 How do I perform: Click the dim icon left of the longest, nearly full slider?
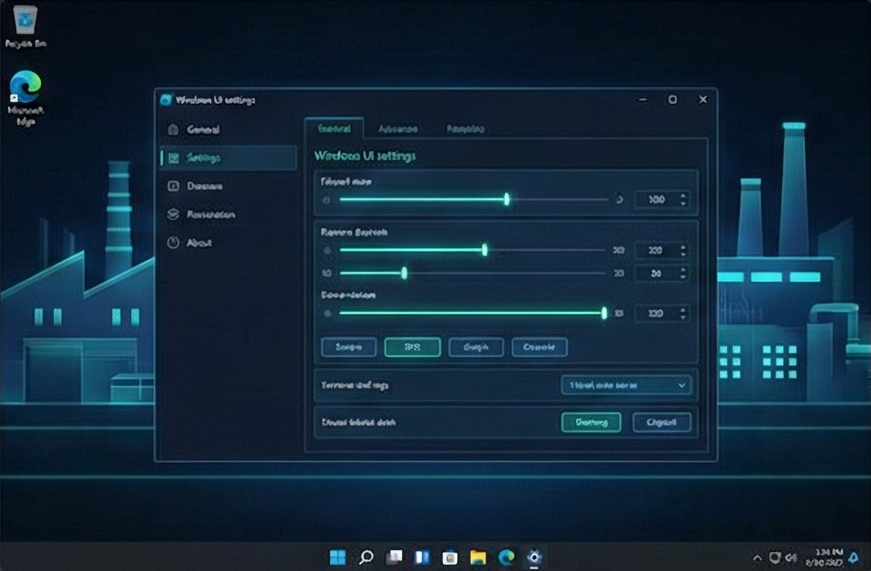pyautogui.click(x=327, y=313)
